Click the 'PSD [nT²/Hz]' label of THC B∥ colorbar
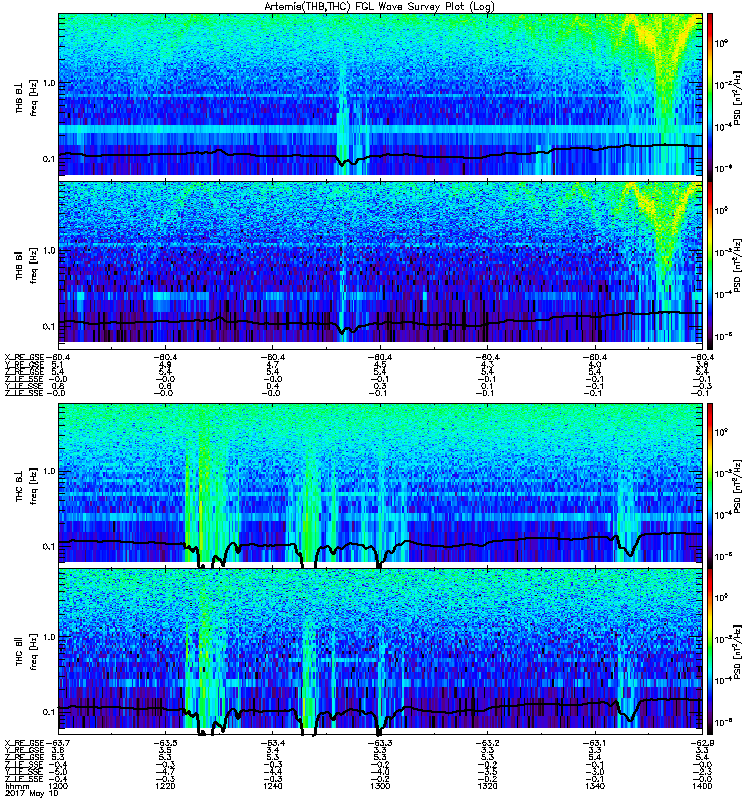Viewport: 750px width, 800px height. [739, 651]
